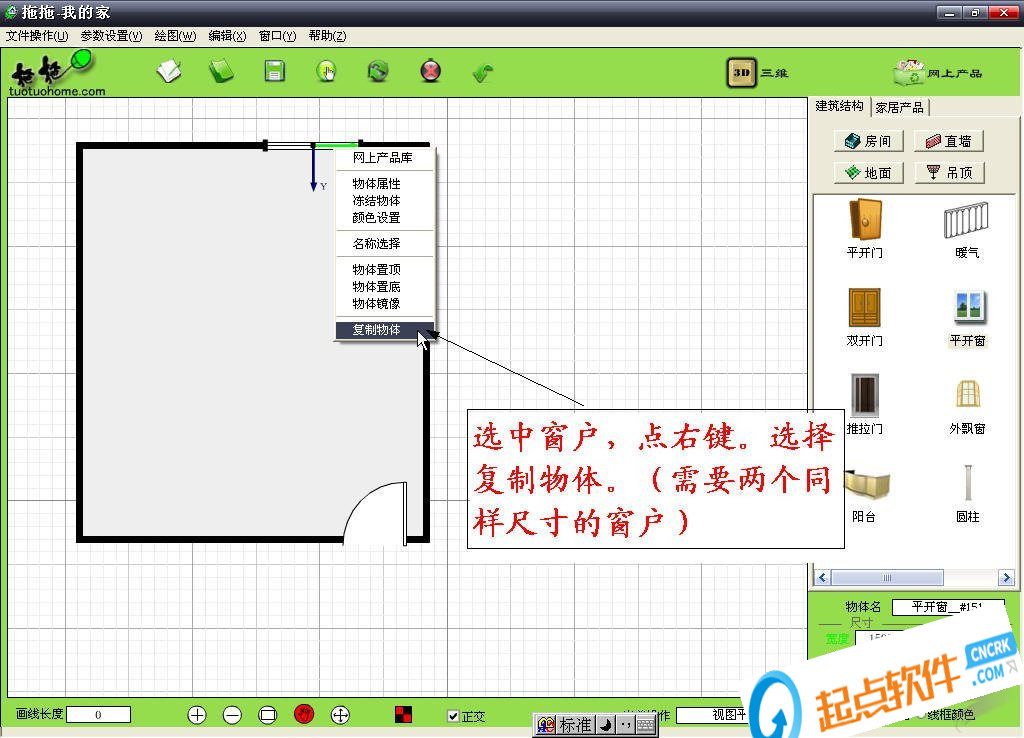Click the new document paper icon

click(169, 71)
